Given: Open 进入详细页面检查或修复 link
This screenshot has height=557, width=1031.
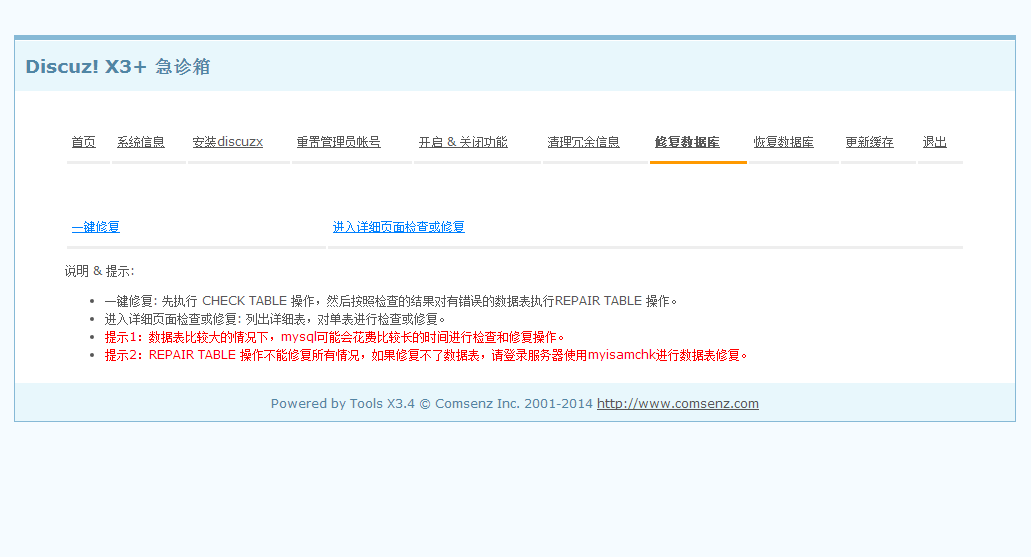Looking at the screenshot, I should pyautogui.click(x=398, y=227).
